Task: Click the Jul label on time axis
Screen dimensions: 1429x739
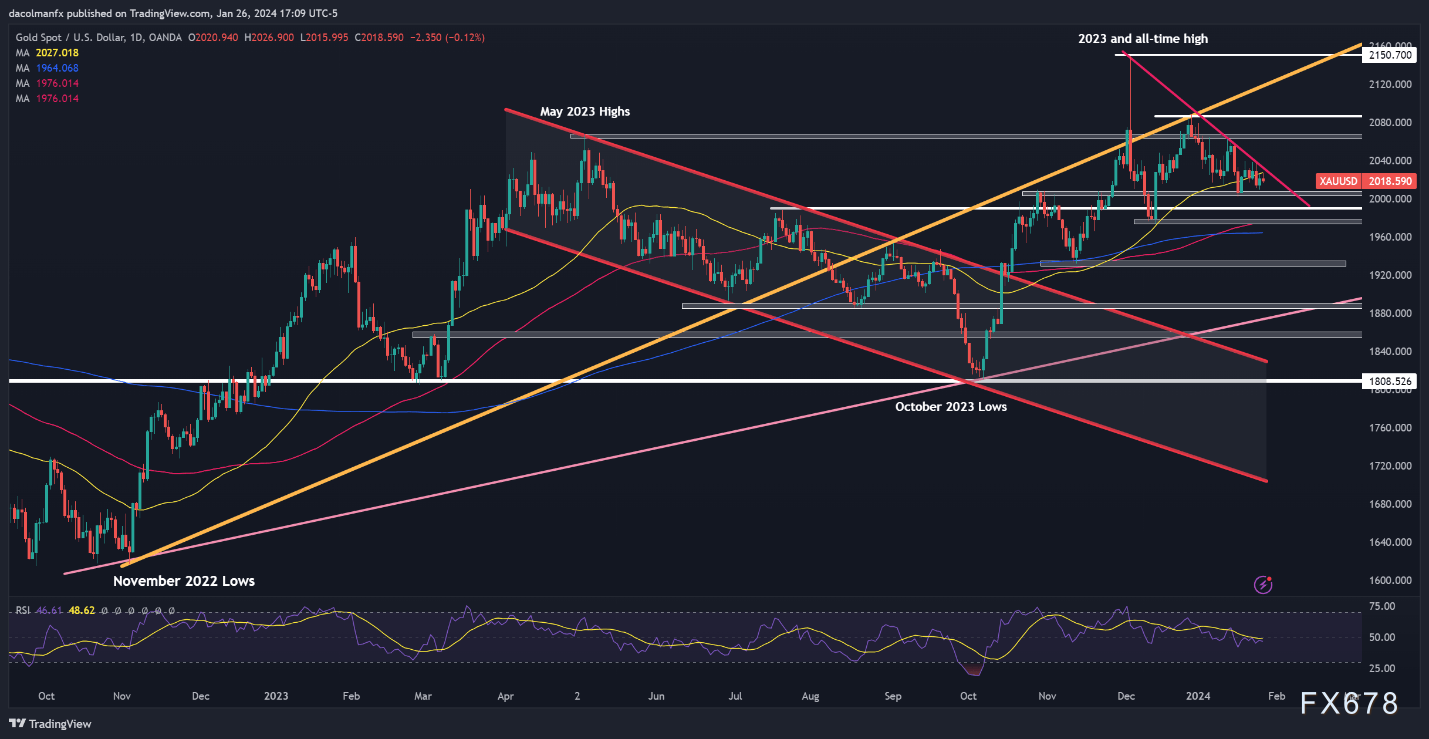Action: pyautogui.click(x=733, y=694)
